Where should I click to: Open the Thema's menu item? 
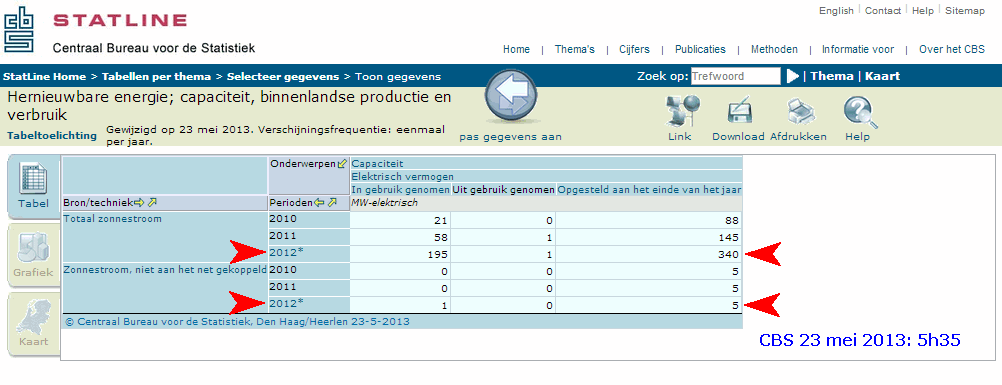tap(574, 49)
